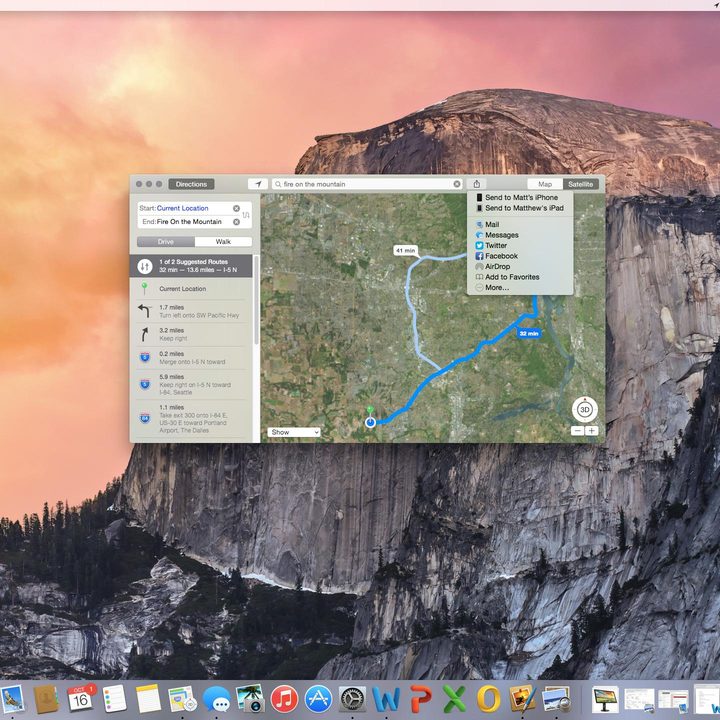Switch to Drive directions
720x720 pixels.
click(166, 242)
